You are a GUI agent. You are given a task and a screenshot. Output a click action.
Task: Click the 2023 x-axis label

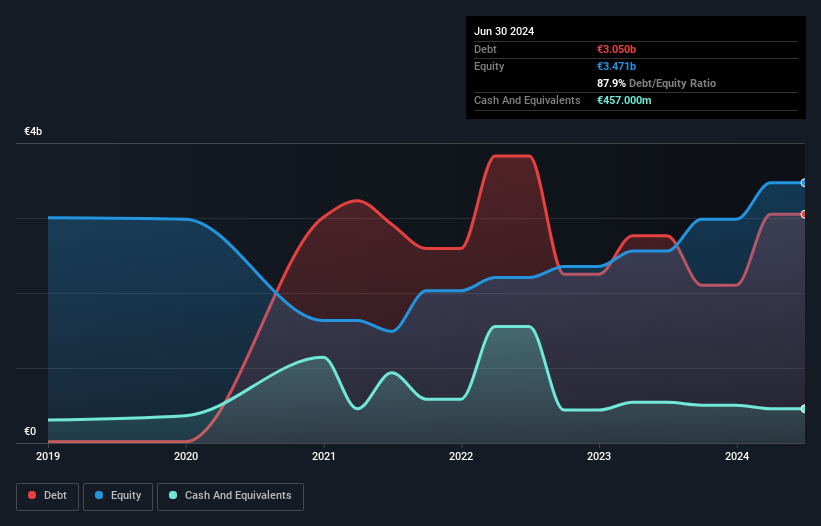pos(599,456)
